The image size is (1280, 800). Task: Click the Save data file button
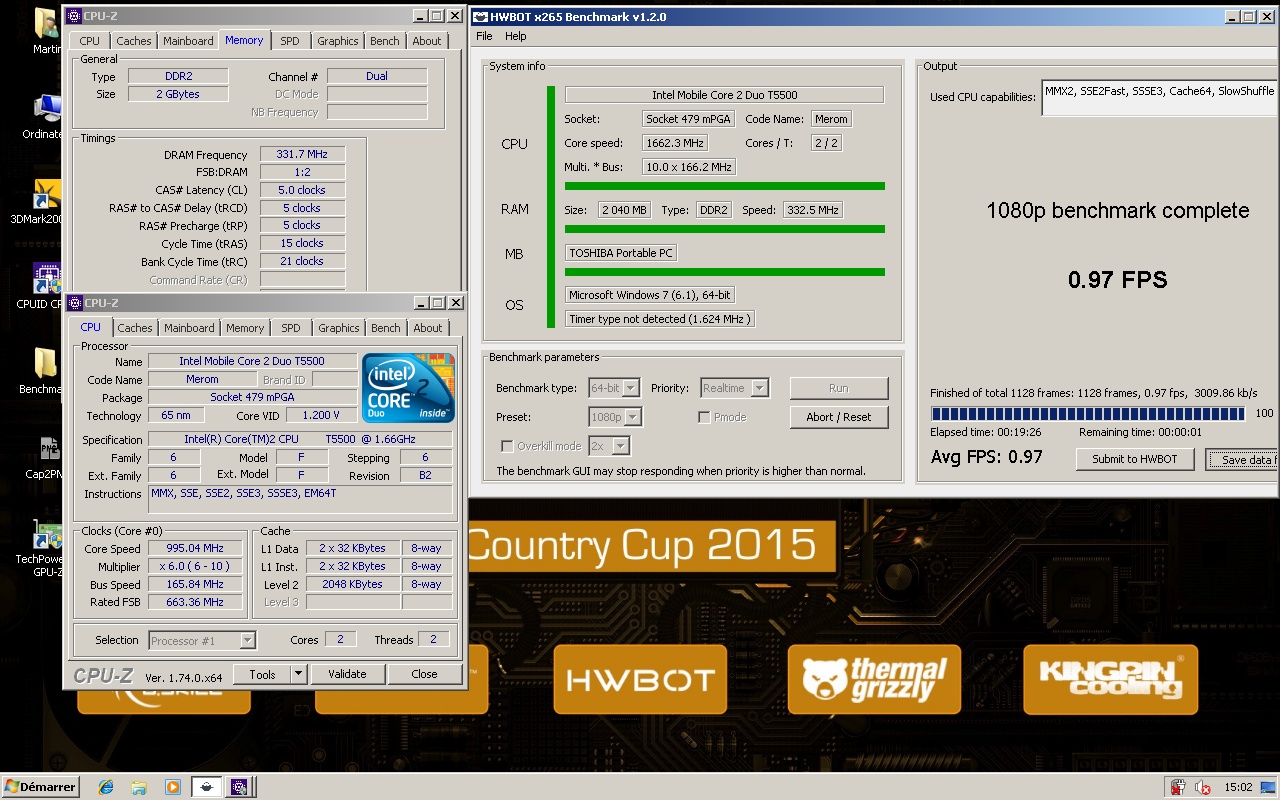point(1243,459)
